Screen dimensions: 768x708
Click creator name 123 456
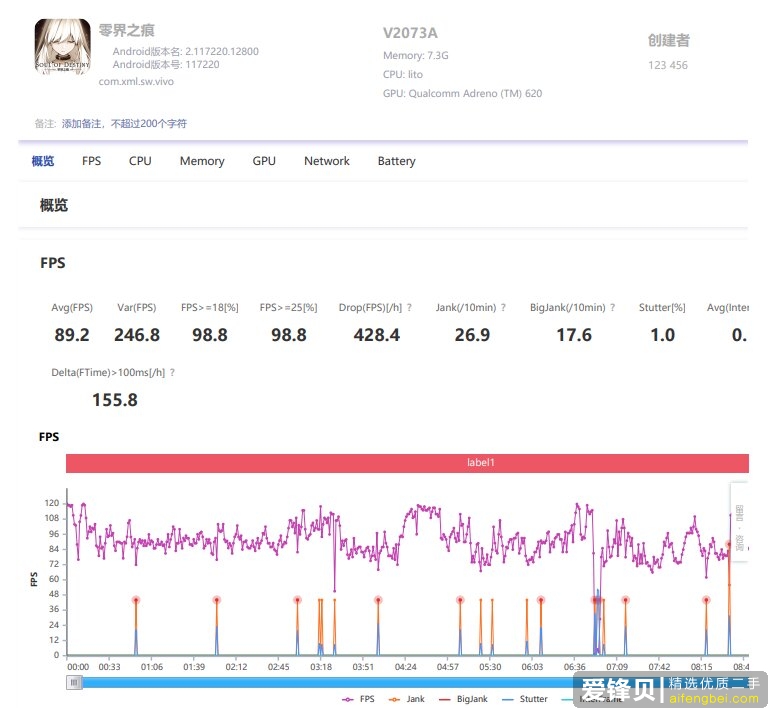[x=668, y=65]
